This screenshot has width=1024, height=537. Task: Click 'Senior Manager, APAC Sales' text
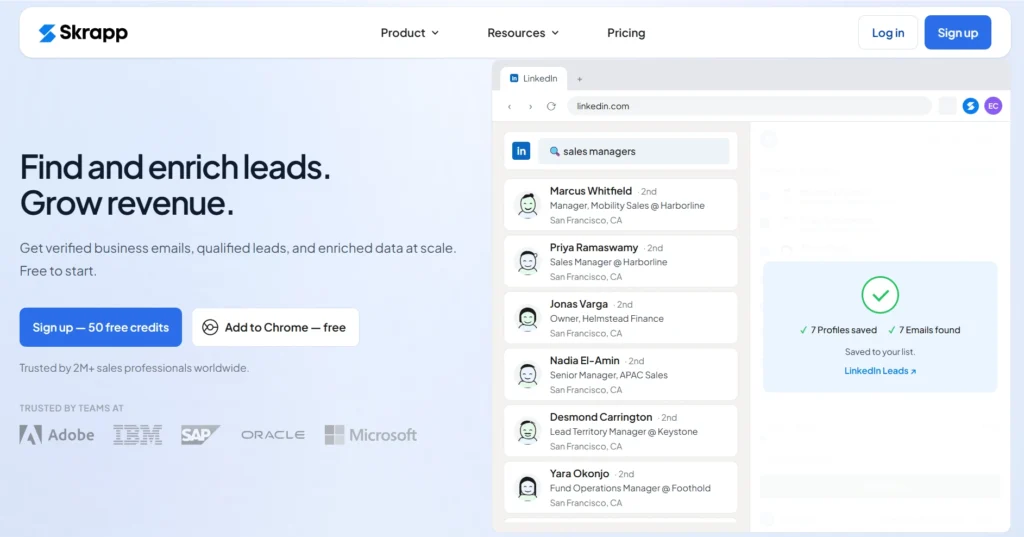click(609, 375)
